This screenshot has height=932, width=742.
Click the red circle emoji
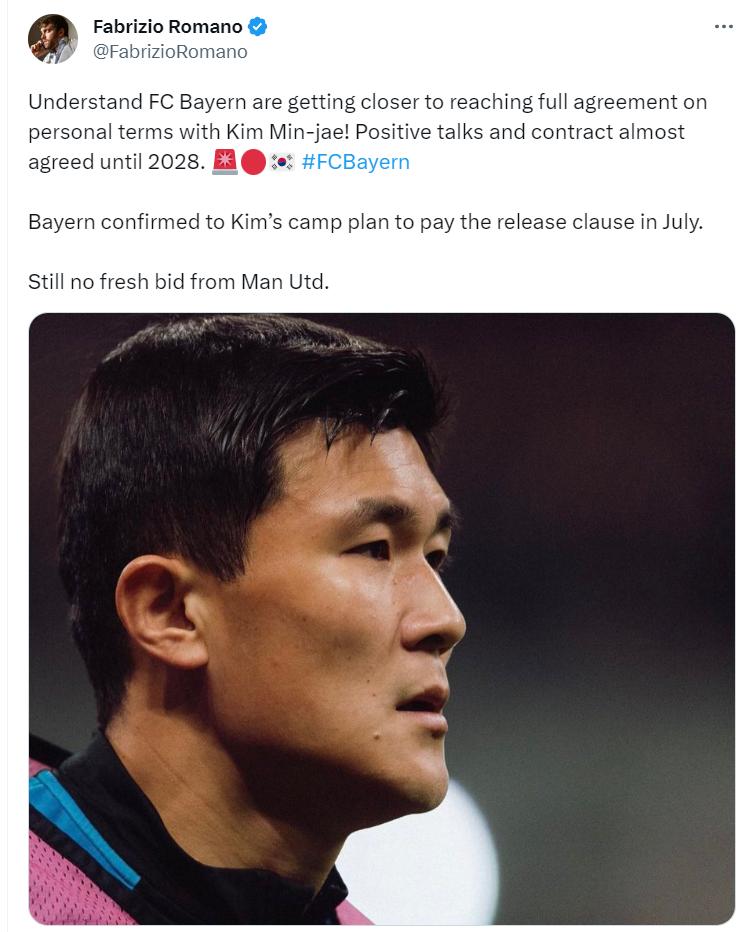tap(253, 162)
